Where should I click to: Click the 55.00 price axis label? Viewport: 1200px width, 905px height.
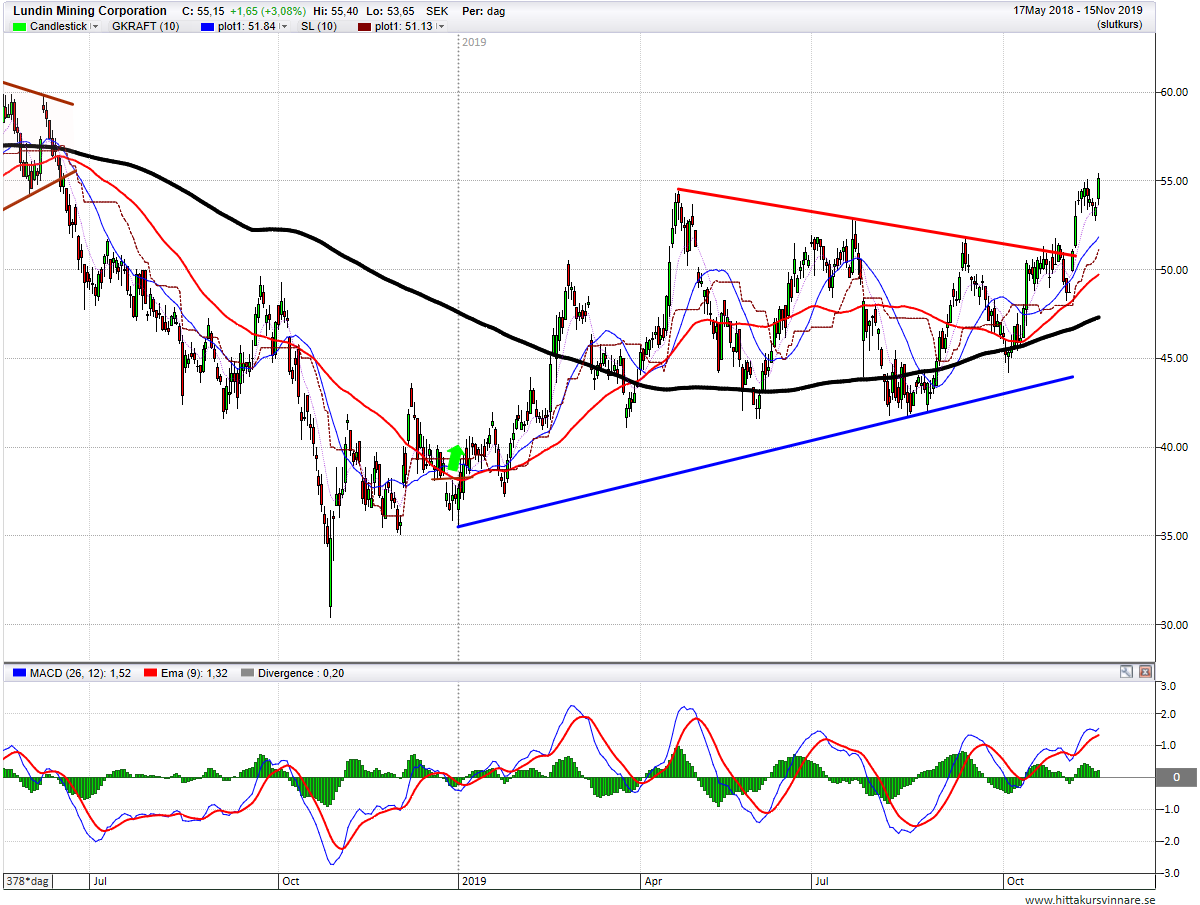click(x=1173, y=181)
